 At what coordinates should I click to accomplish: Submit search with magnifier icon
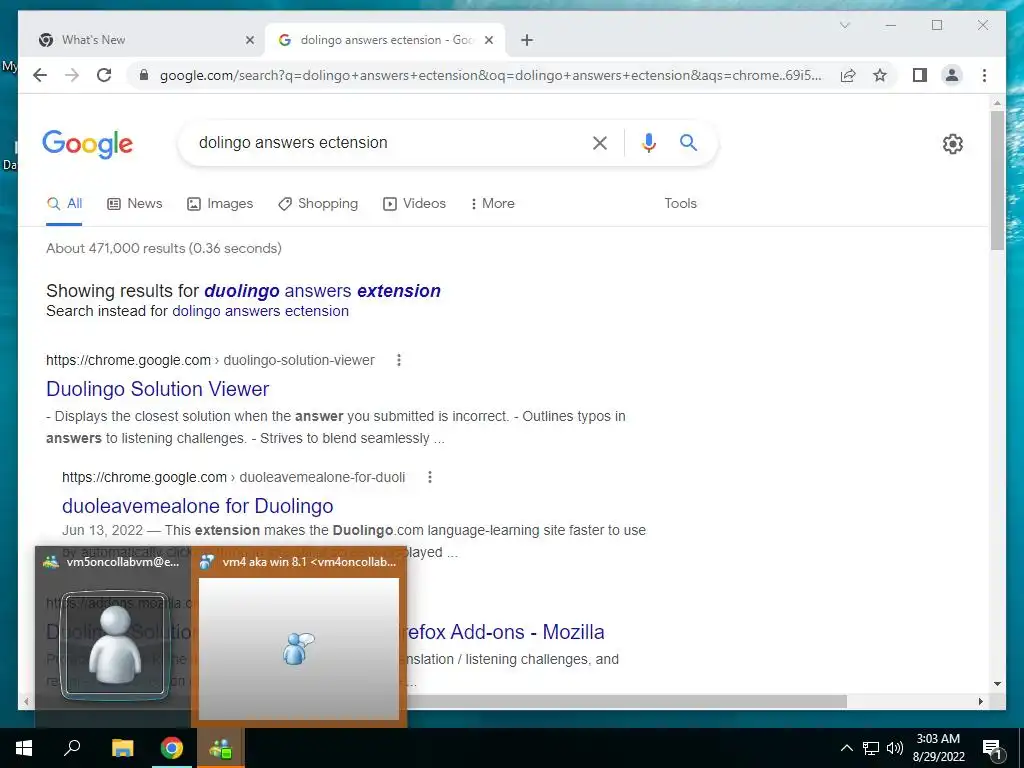(688, 142)
